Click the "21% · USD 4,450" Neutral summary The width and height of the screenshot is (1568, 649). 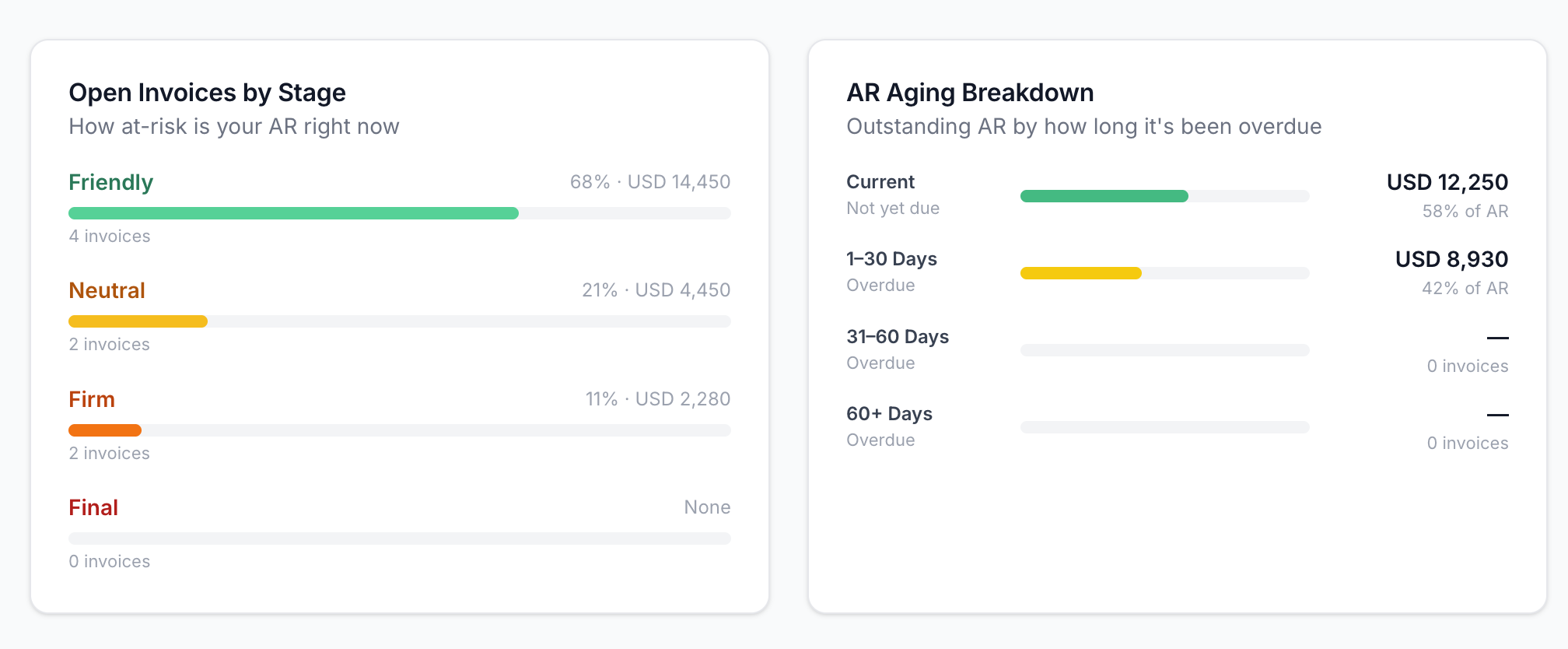pos(656,290)
